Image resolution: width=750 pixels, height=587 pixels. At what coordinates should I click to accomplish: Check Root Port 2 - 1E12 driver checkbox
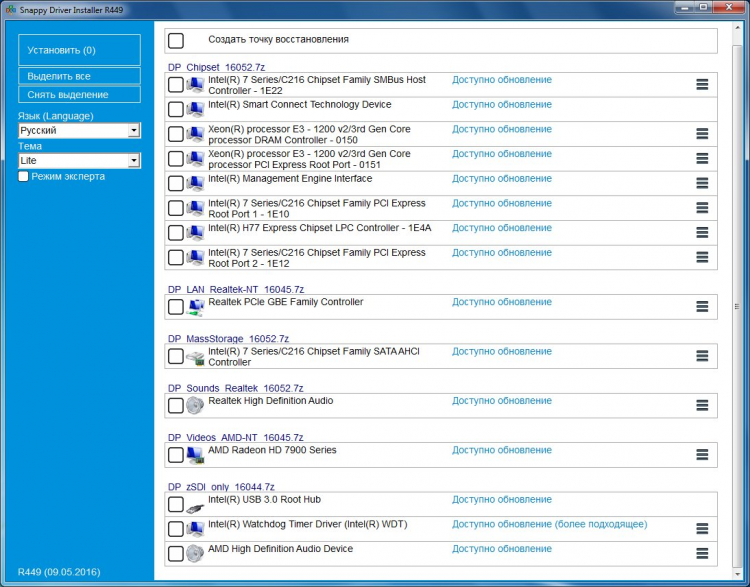click(x=176, y=257)
